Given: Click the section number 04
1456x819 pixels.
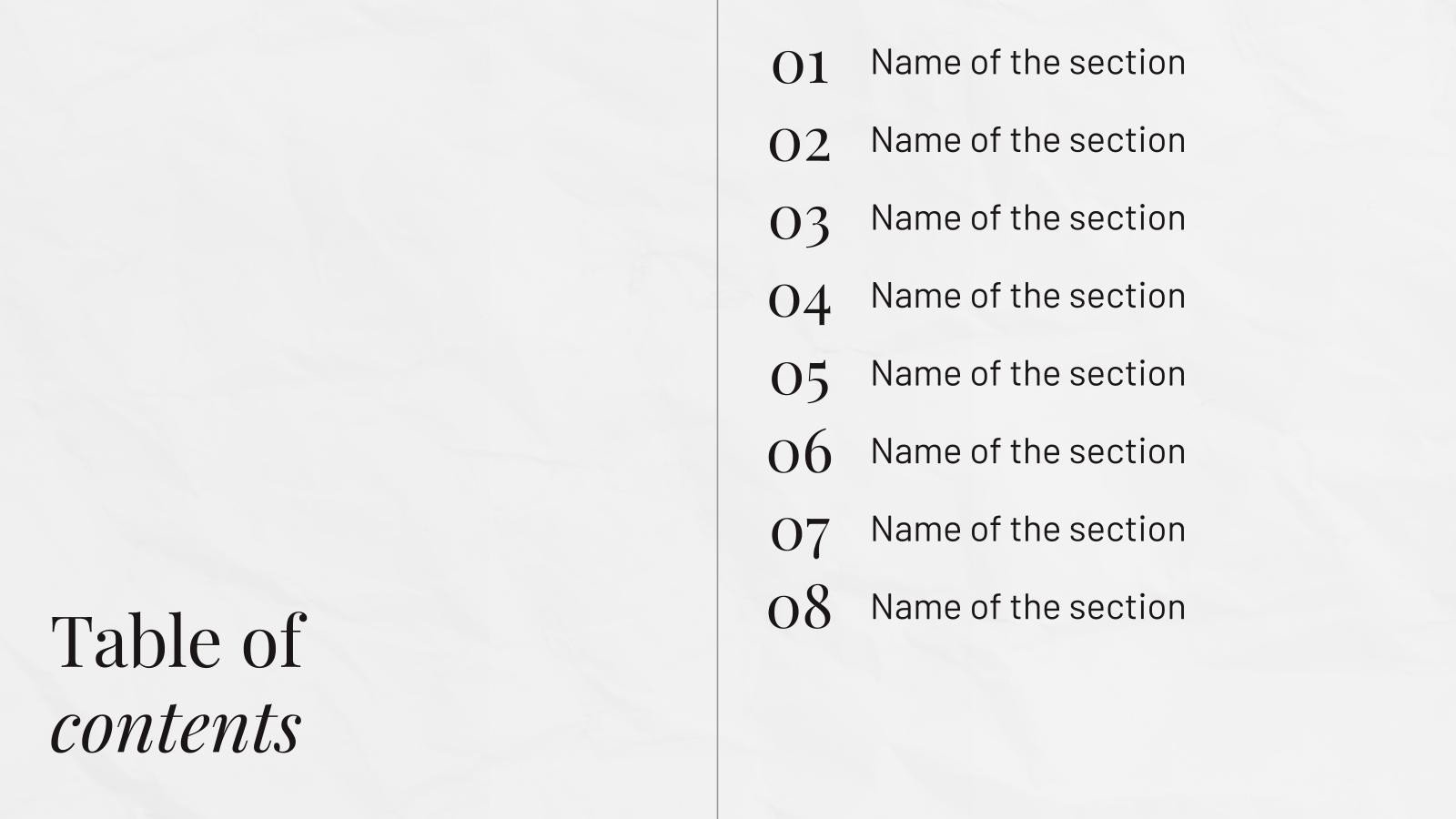Looking at the screenshot, I should [799, 299].
